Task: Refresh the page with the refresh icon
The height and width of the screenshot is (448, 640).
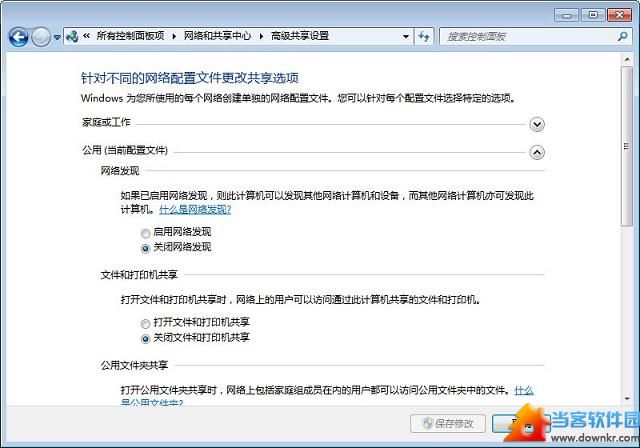Action: (x=424, y=36)
